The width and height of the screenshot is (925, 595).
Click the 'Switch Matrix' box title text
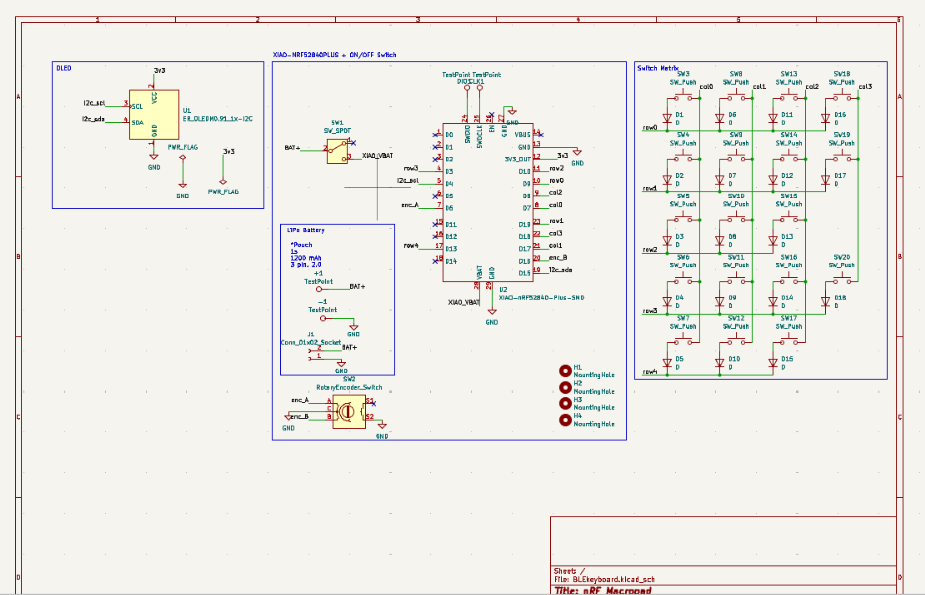658,68
